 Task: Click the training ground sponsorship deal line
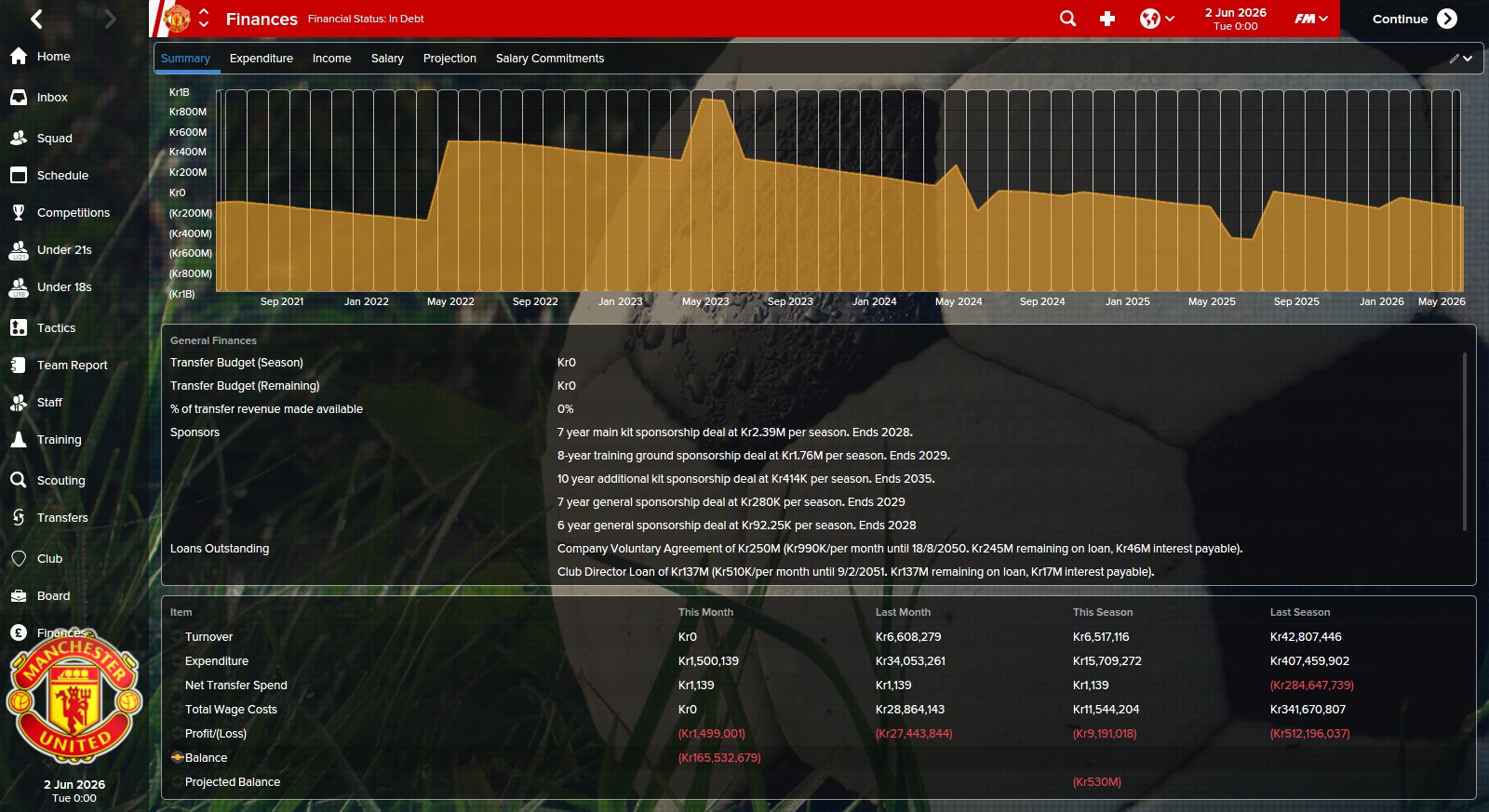click(754, 456)
